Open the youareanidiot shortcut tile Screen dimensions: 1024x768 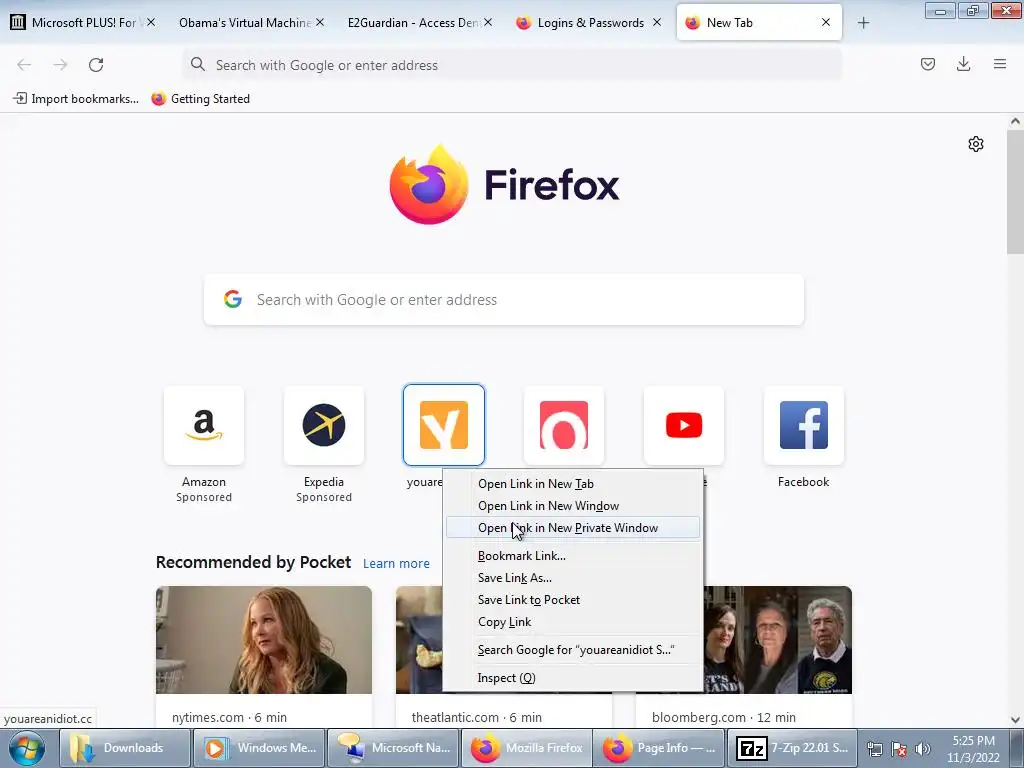444,425
